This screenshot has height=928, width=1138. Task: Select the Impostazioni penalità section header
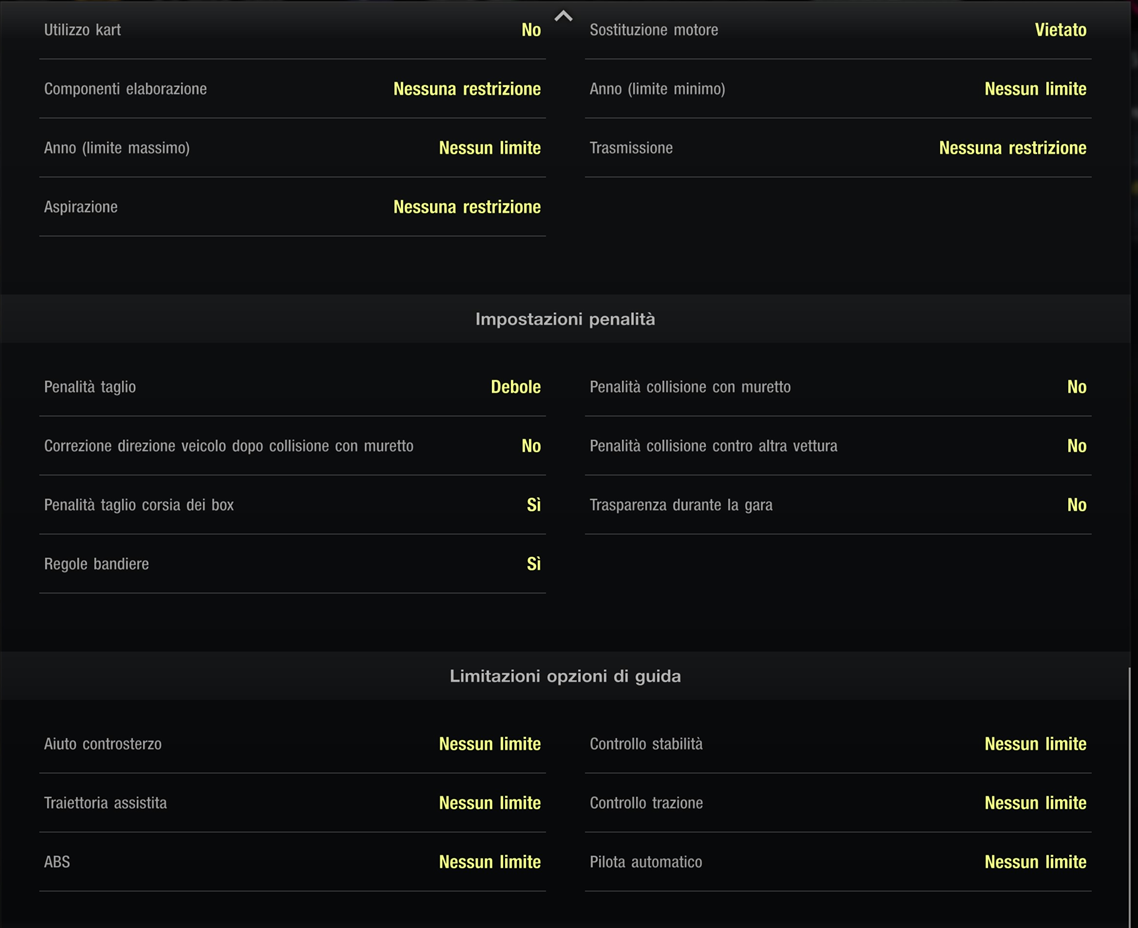click(565, 319)
